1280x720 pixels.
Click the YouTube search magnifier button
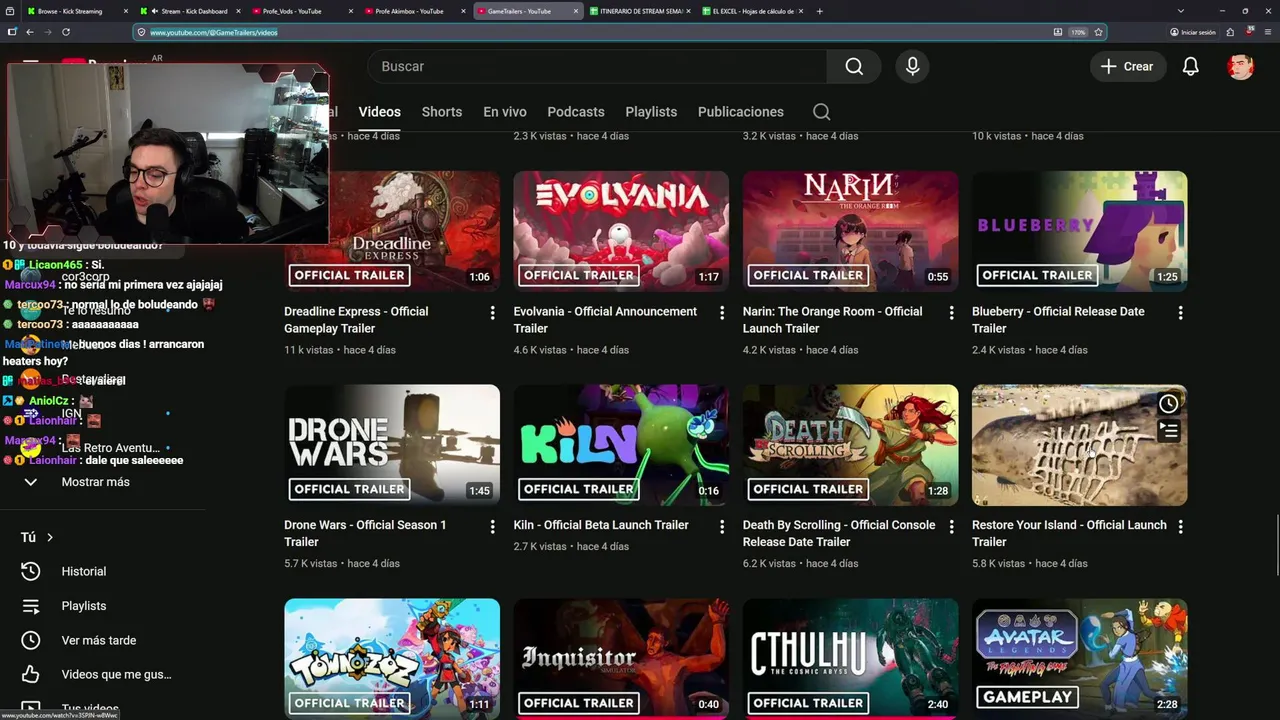pos(854,66)
